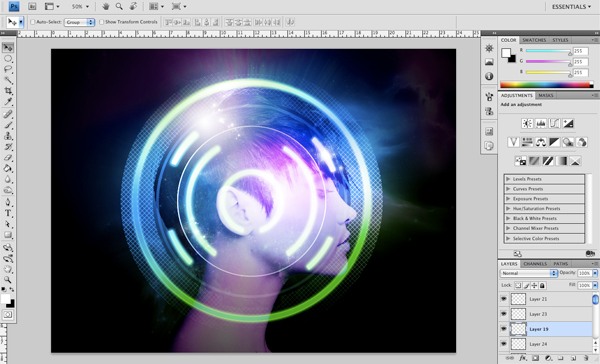Select the Magic Wand tool
Viewport: 600px width, 364px height.
click(8, 80)
